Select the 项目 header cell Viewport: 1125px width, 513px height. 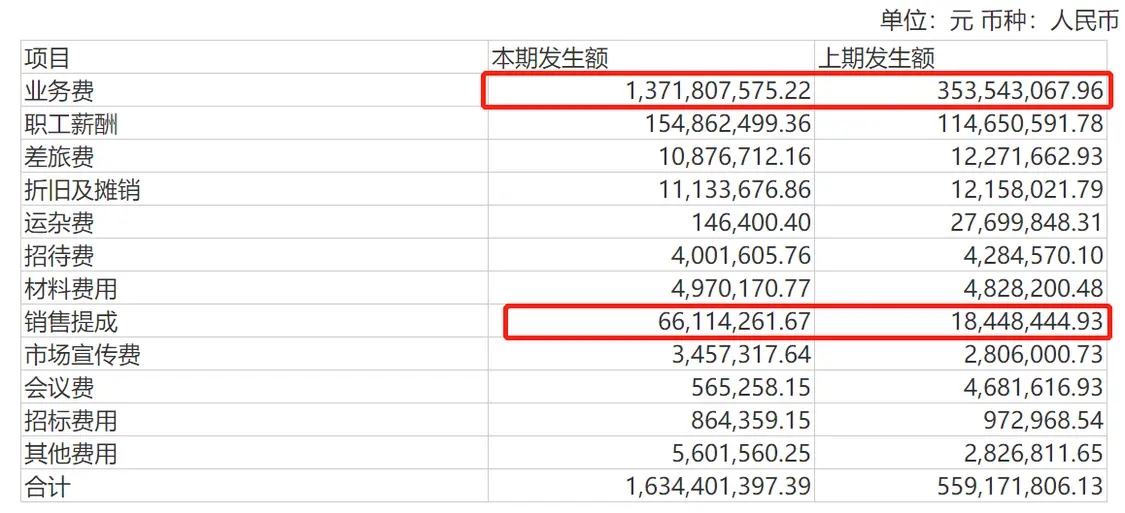tap(47, 58)
